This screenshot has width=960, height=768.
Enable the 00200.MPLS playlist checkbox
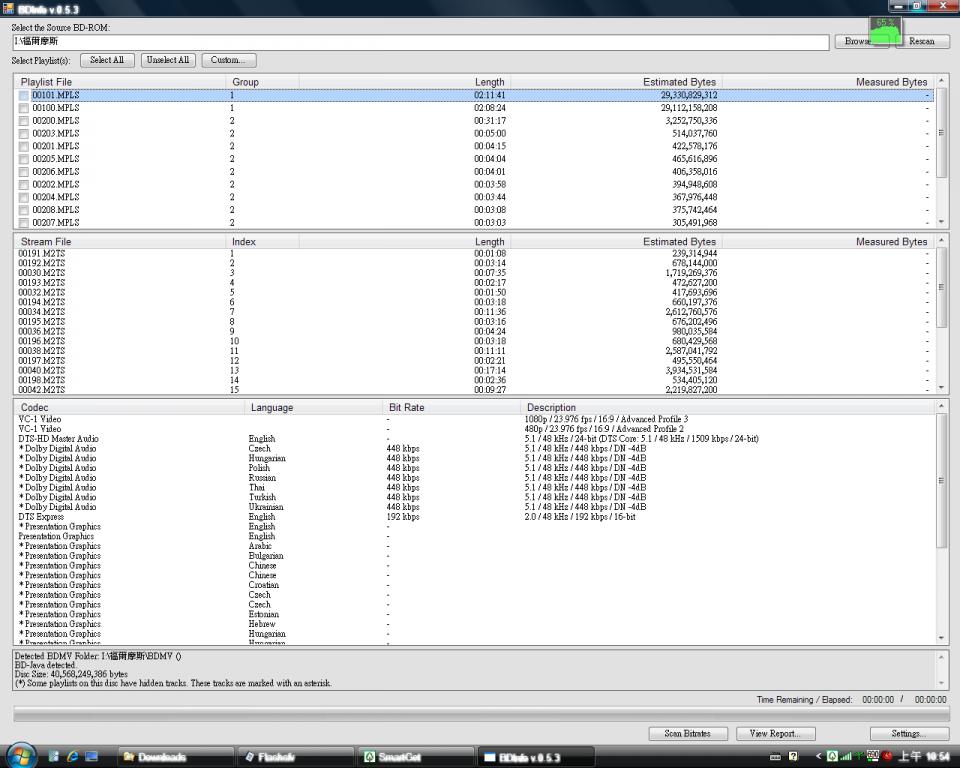tap(24, 121)
